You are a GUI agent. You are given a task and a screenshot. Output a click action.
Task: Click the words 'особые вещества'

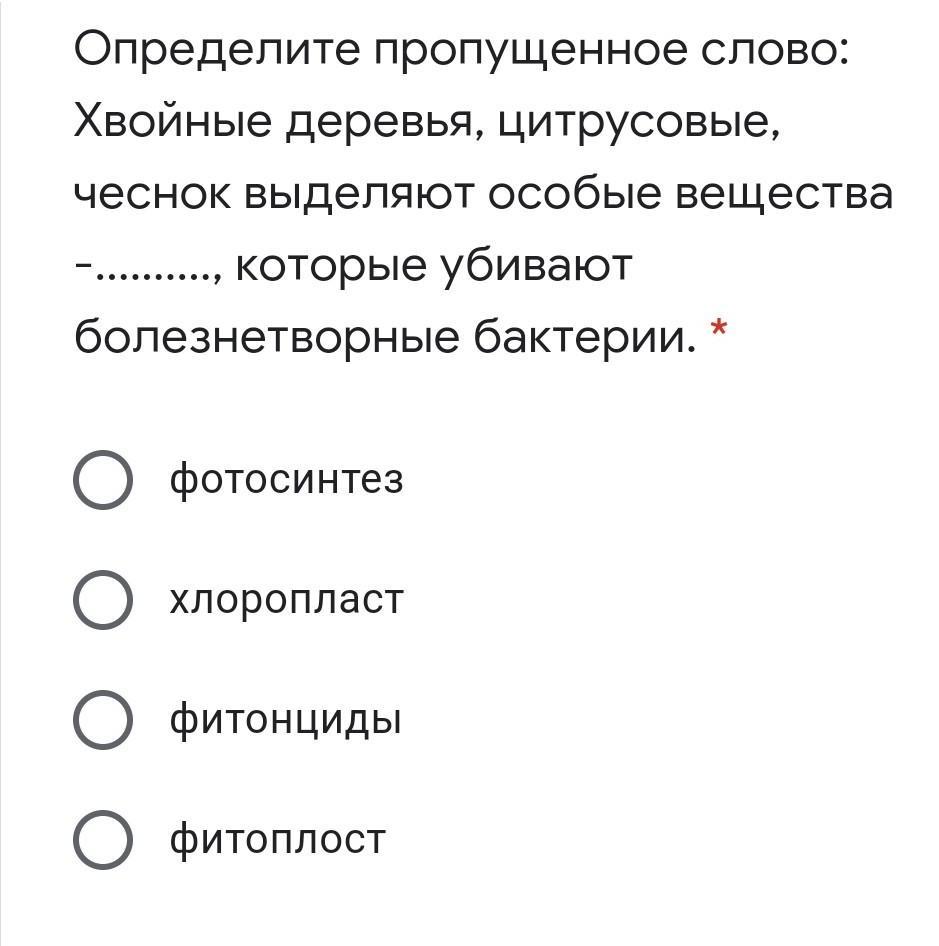(x=690, y=196)
